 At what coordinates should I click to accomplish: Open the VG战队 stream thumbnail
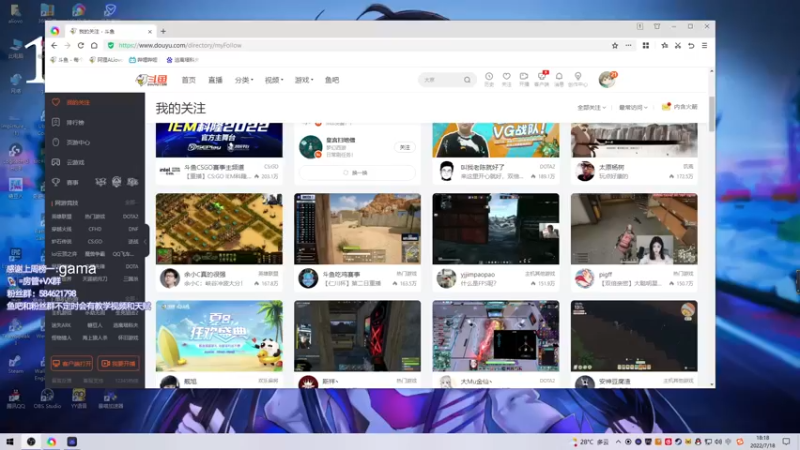[496, 140]
